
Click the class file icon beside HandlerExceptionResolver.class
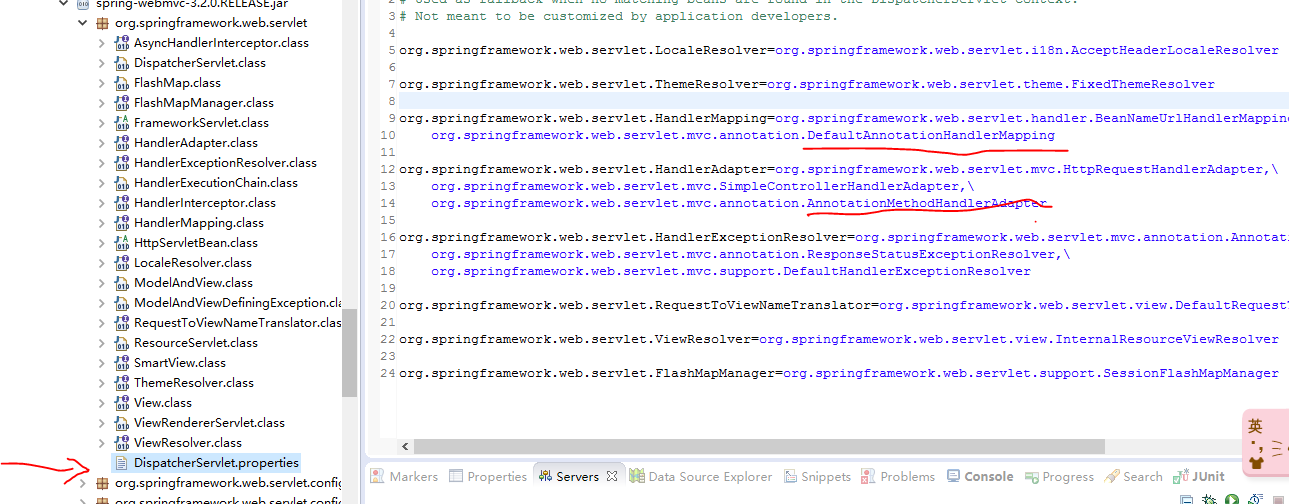pyautogui.click(x=122, y=163)
